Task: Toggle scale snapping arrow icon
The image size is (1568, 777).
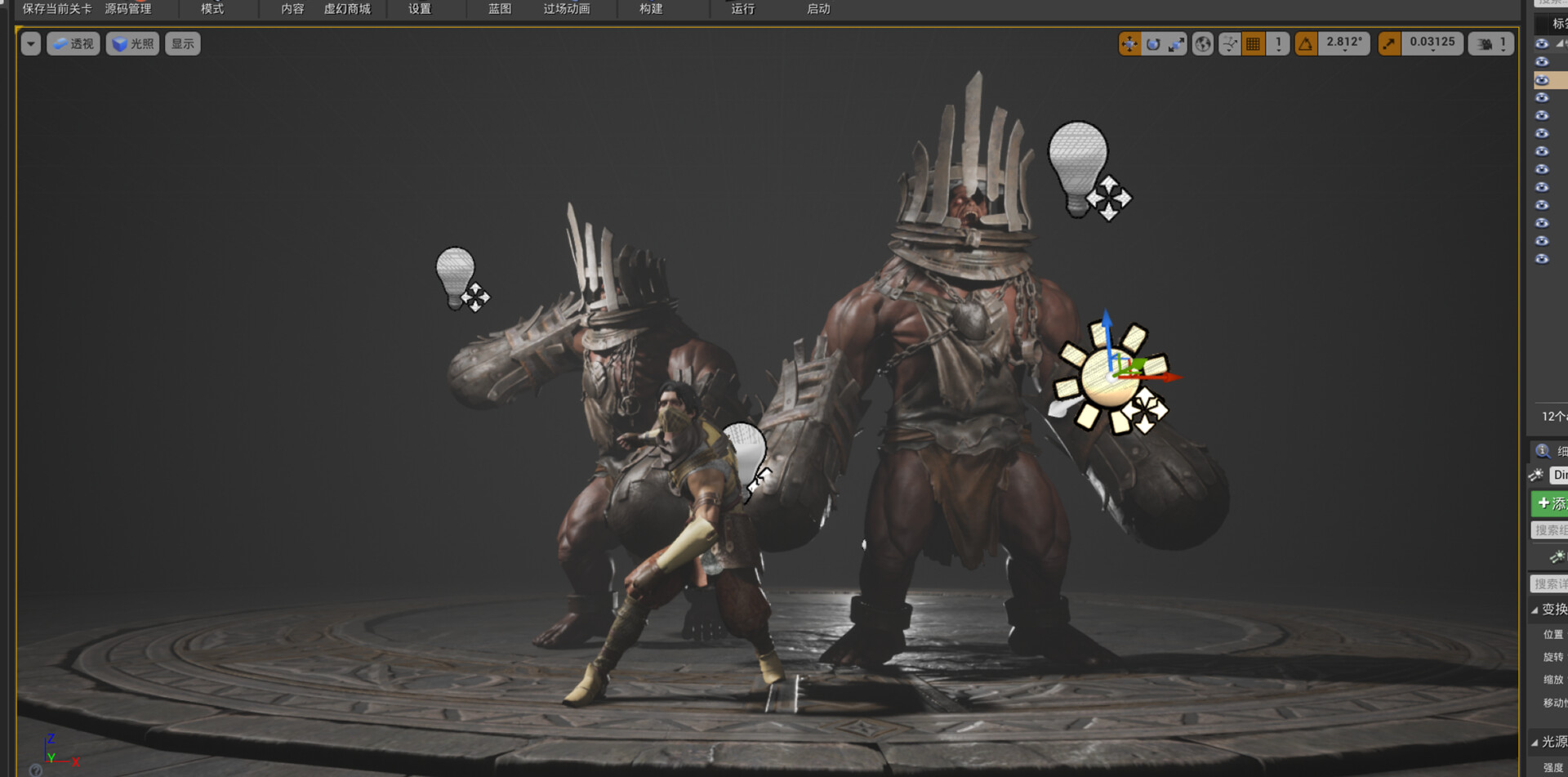Action: 1389,43
